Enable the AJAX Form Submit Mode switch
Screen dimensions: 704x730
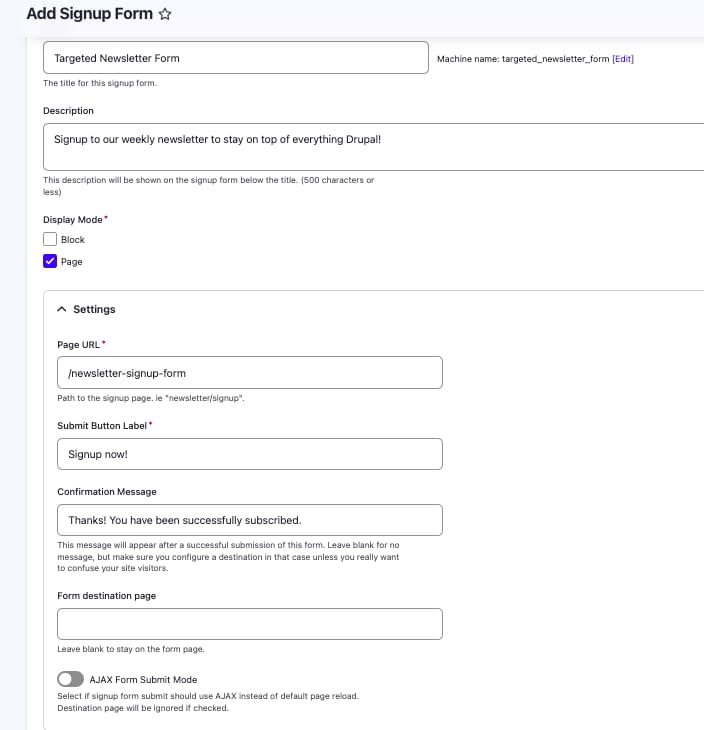71,680
